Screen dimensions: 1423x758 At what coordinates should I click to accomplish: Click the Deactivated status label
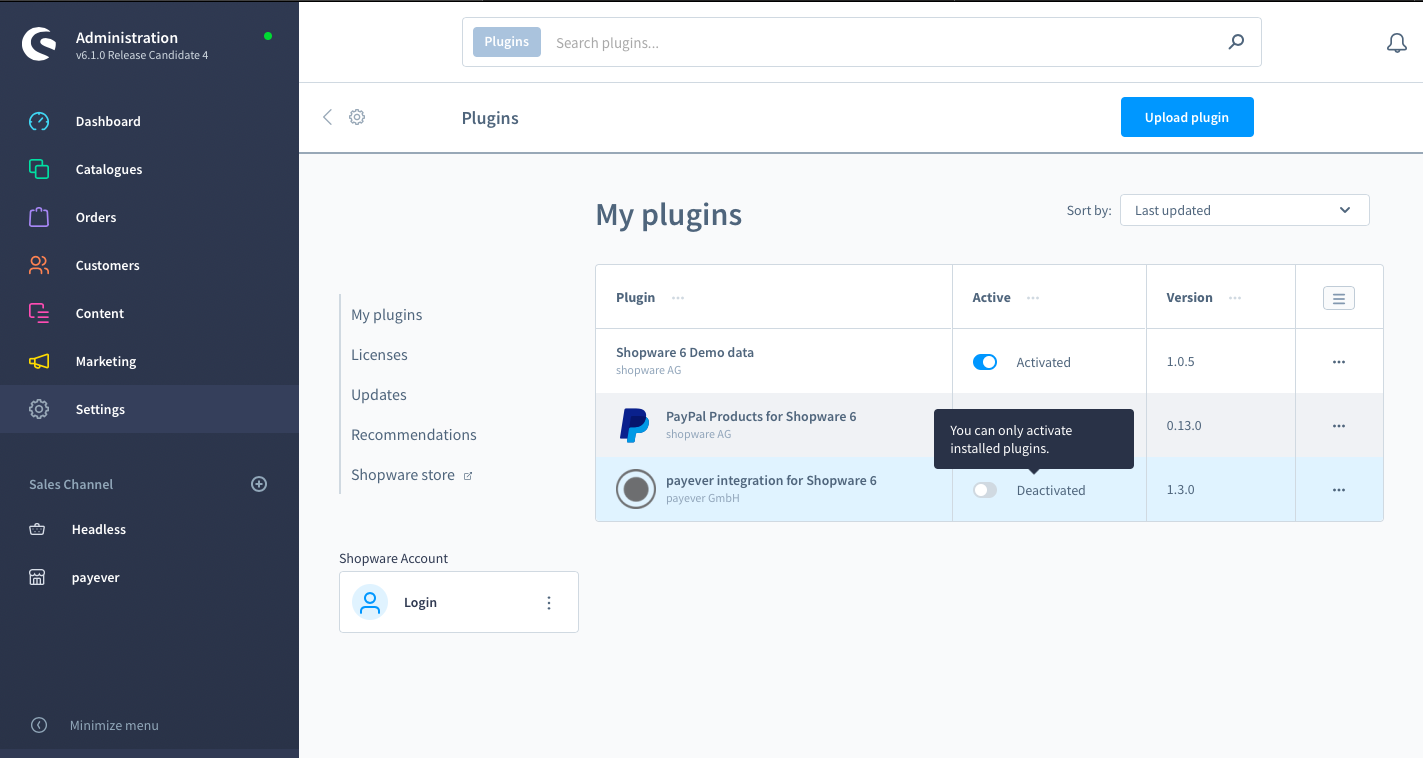click(1051, 490)
